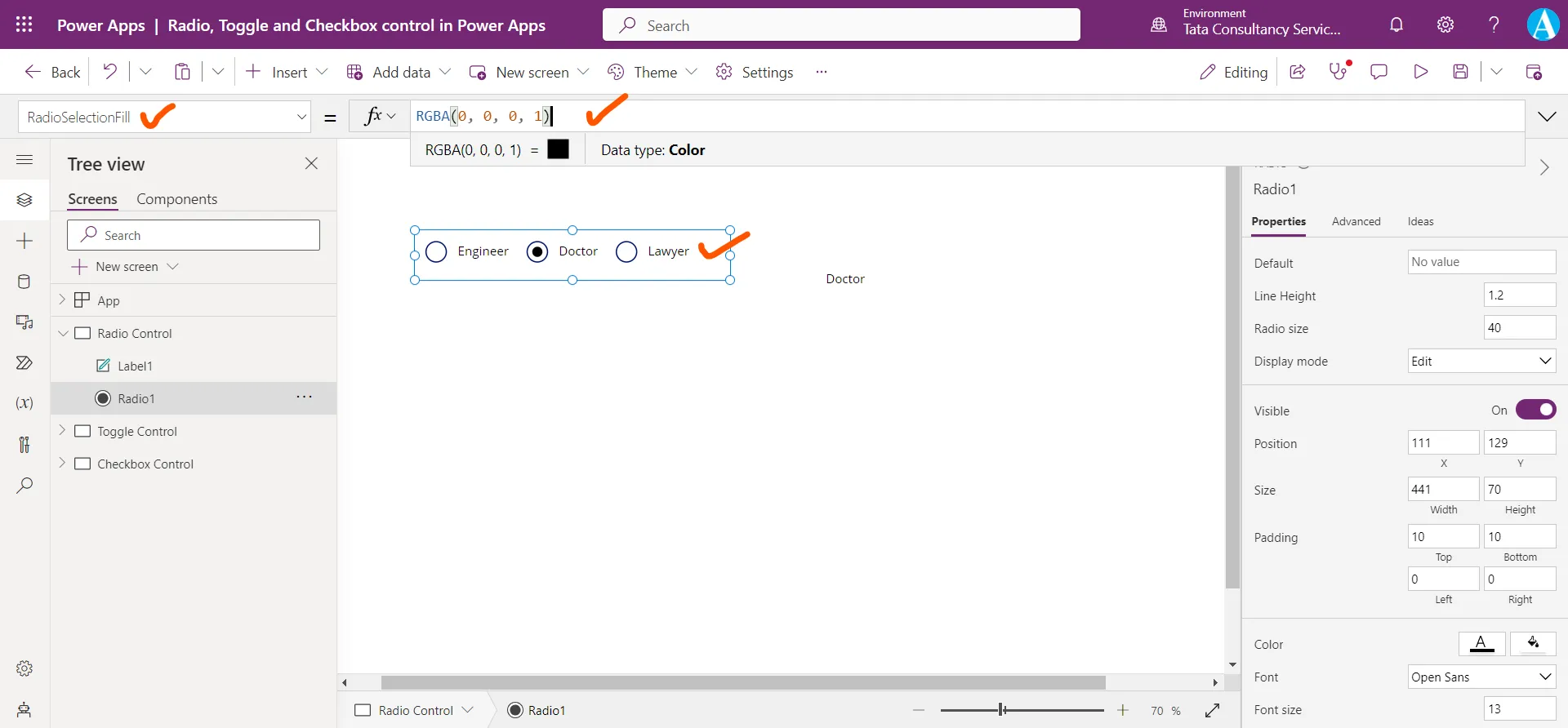Open the Virtual agent icon at bottom
This screenshot has width=1568, height=728.
[24, 709]
